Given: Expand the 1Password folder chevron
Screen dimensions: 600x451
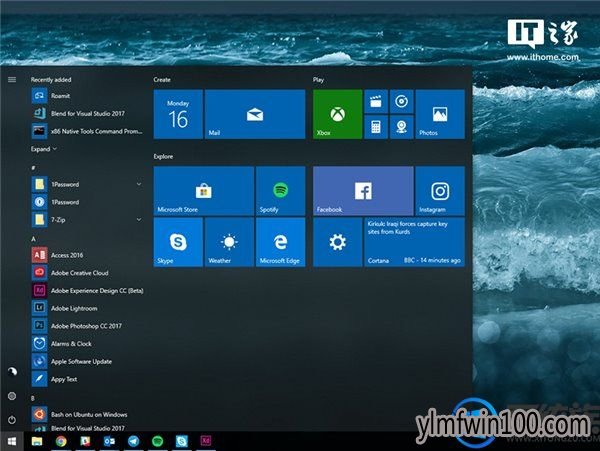Looking at the screenshot, I should pyautogui.click(x=139, y=184).
